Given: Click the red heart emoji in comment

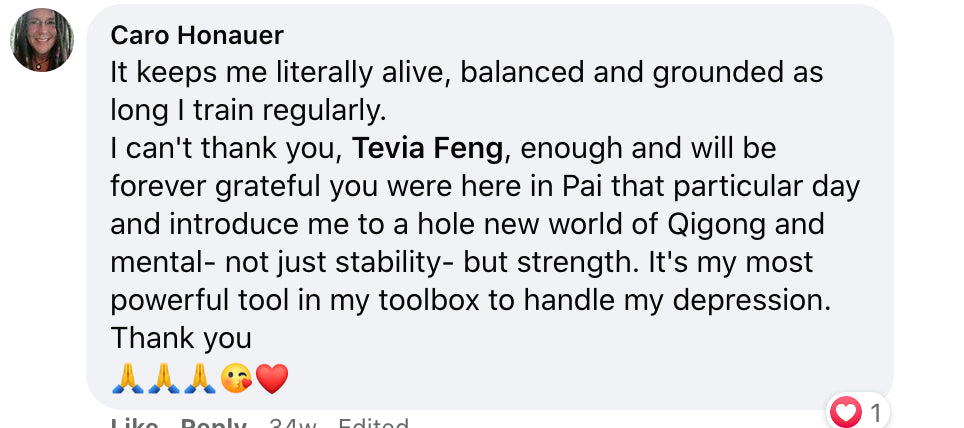Looking at the screenshot, I should 272,378.
